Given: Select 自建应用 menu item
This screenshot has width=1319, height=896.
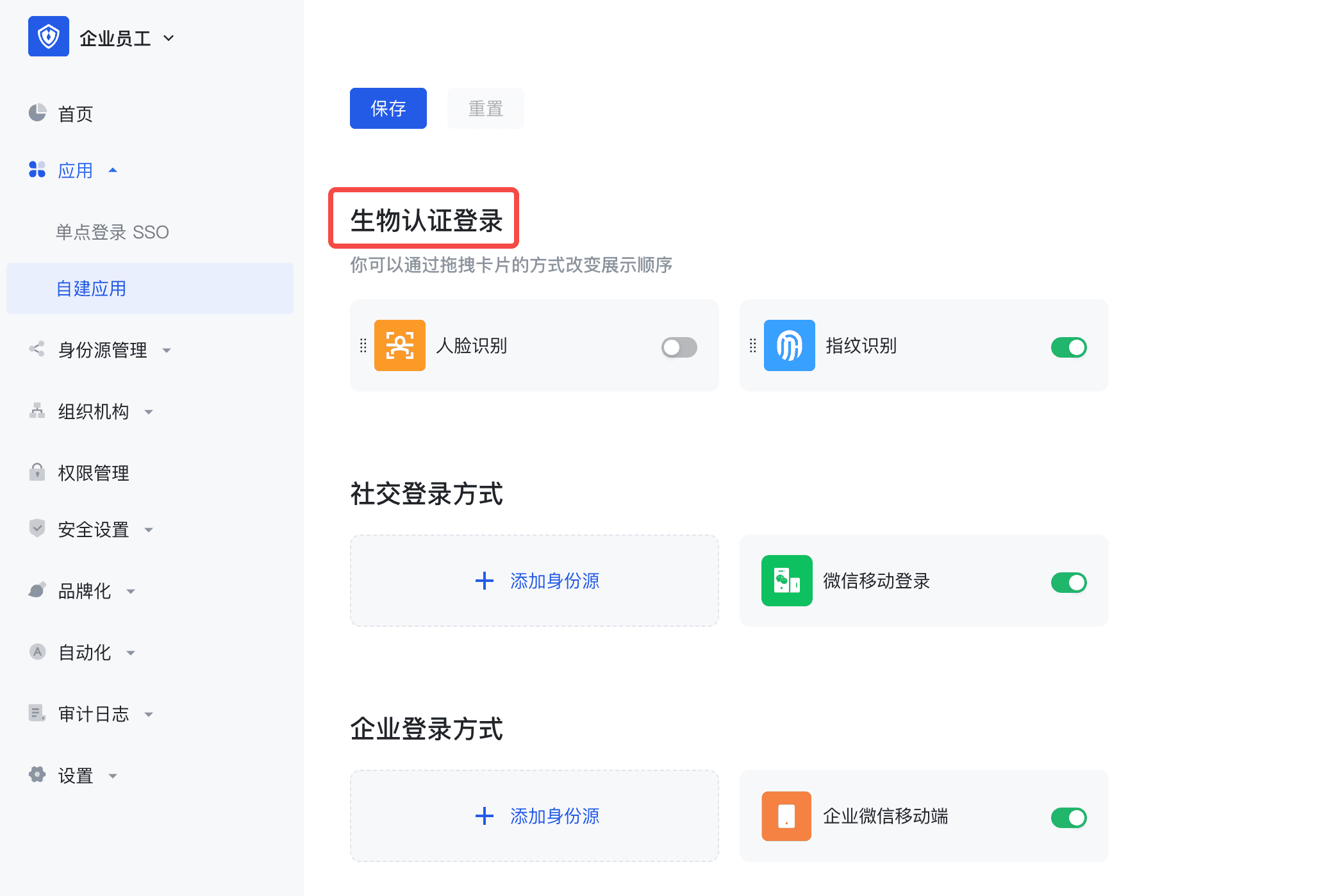Looking at the screenshot, I should [91, 288].
